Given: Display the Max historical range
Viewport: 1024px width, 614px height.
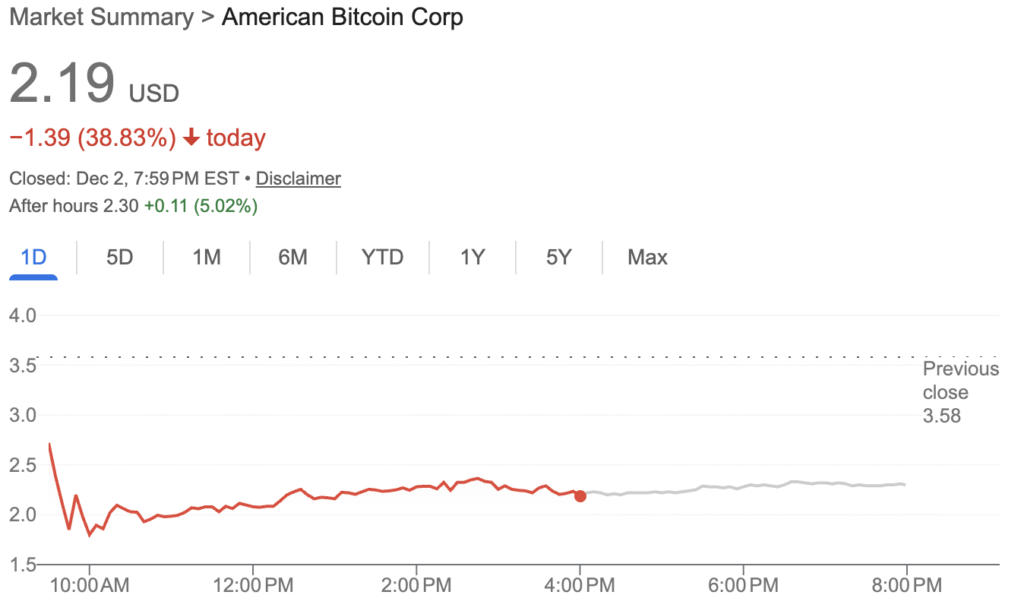Looking at the screenshot, I should [x=647, y=257].
